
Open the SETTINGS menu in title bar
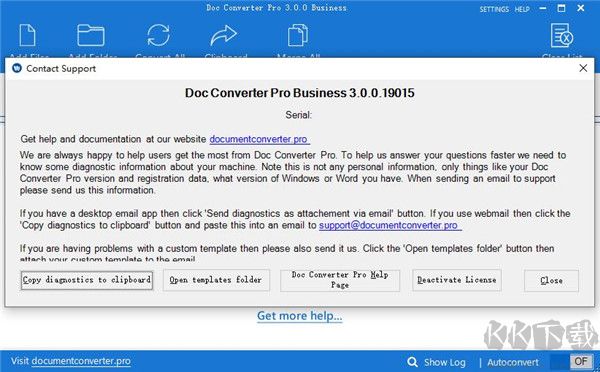[494, 9]
